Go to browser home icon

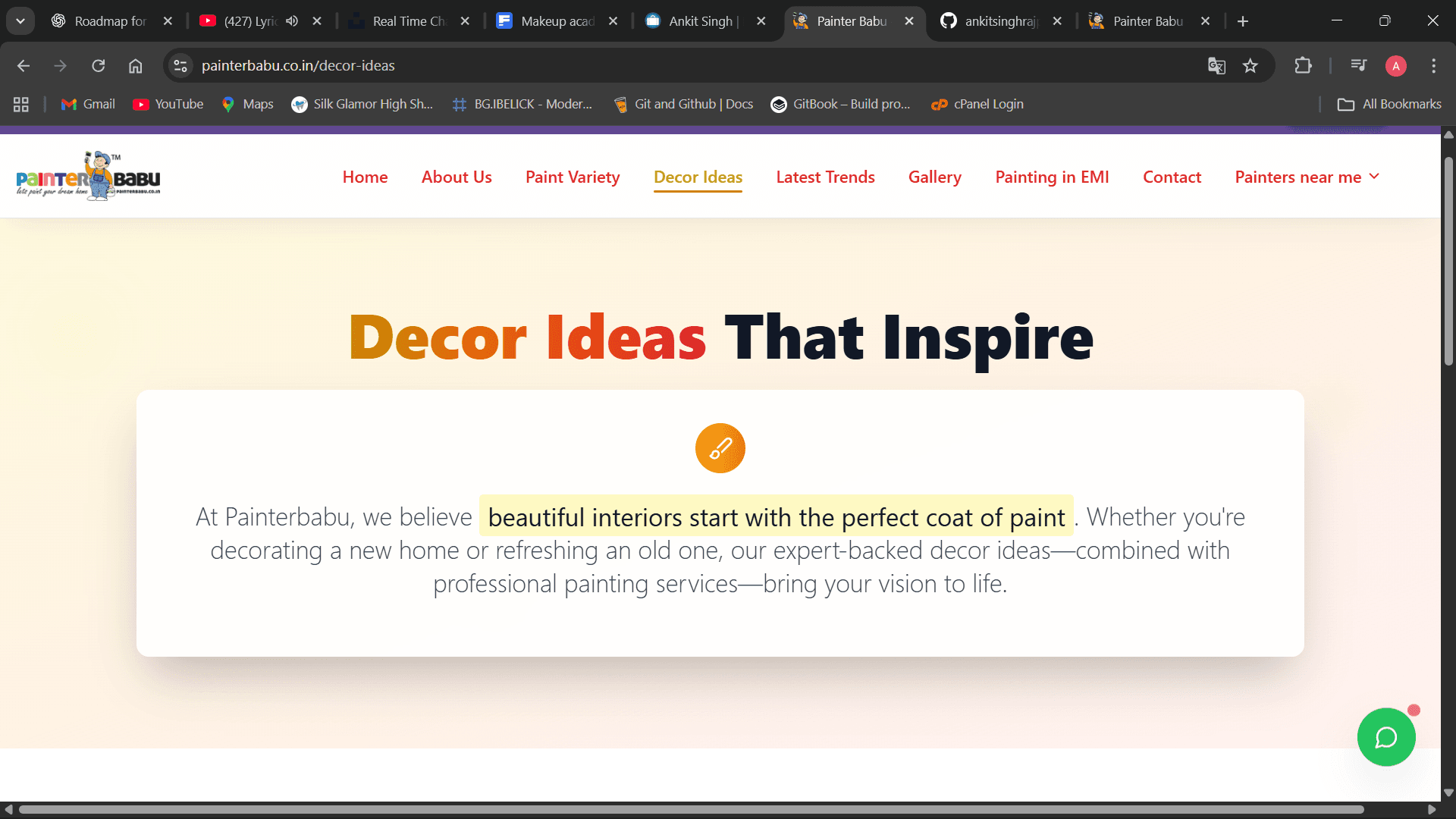click(135, 66)
